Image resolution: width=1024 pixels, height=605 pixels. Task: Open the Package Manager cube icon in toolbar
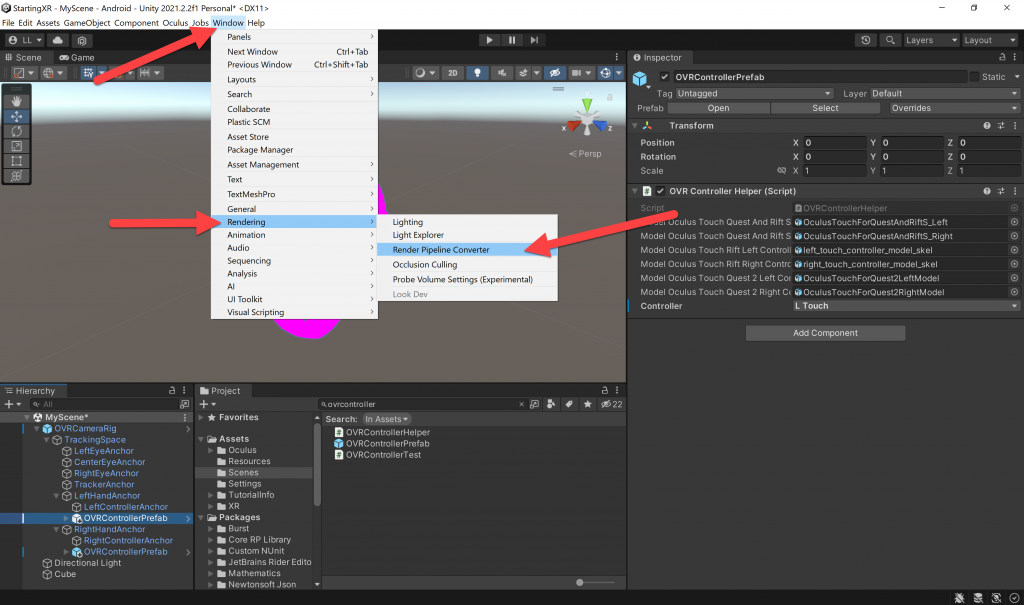[82, 41]
